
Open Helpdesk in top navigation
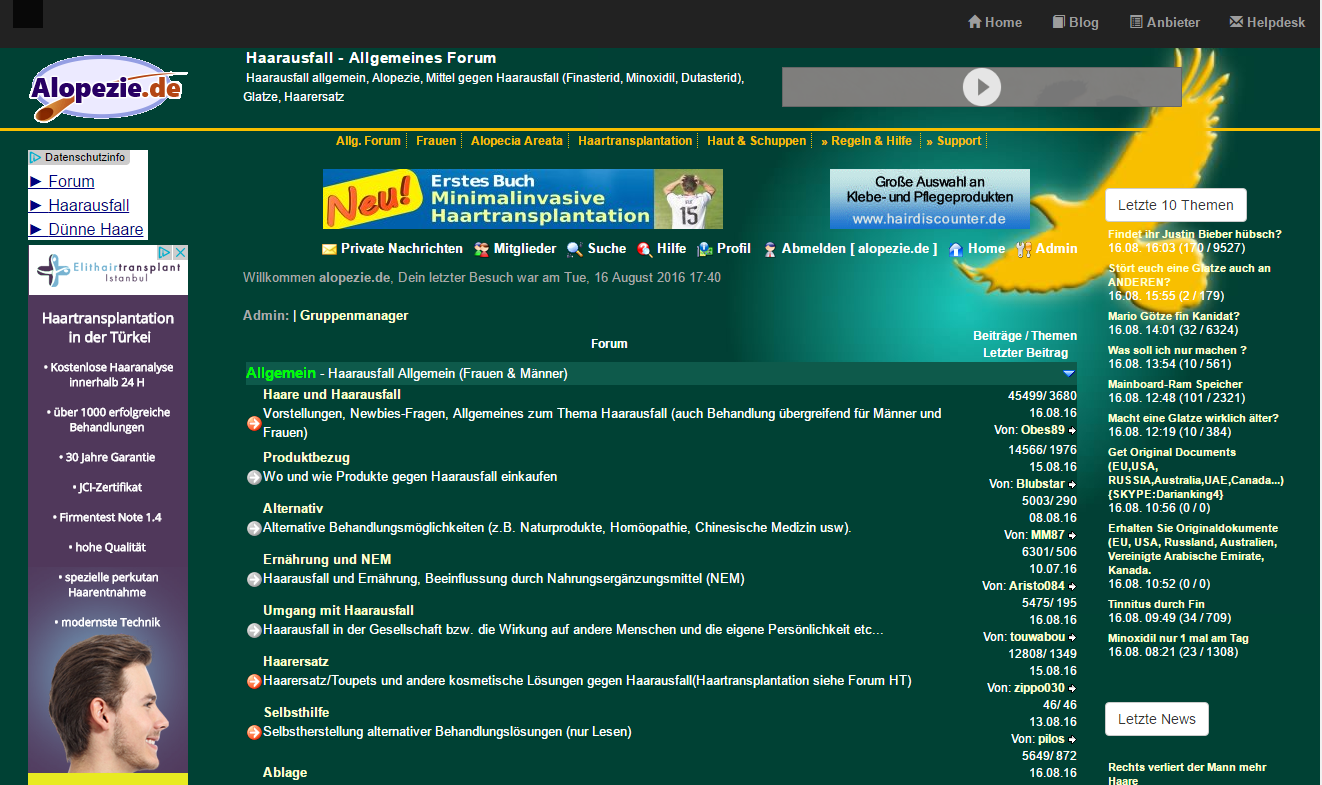tap(1267, 22)
